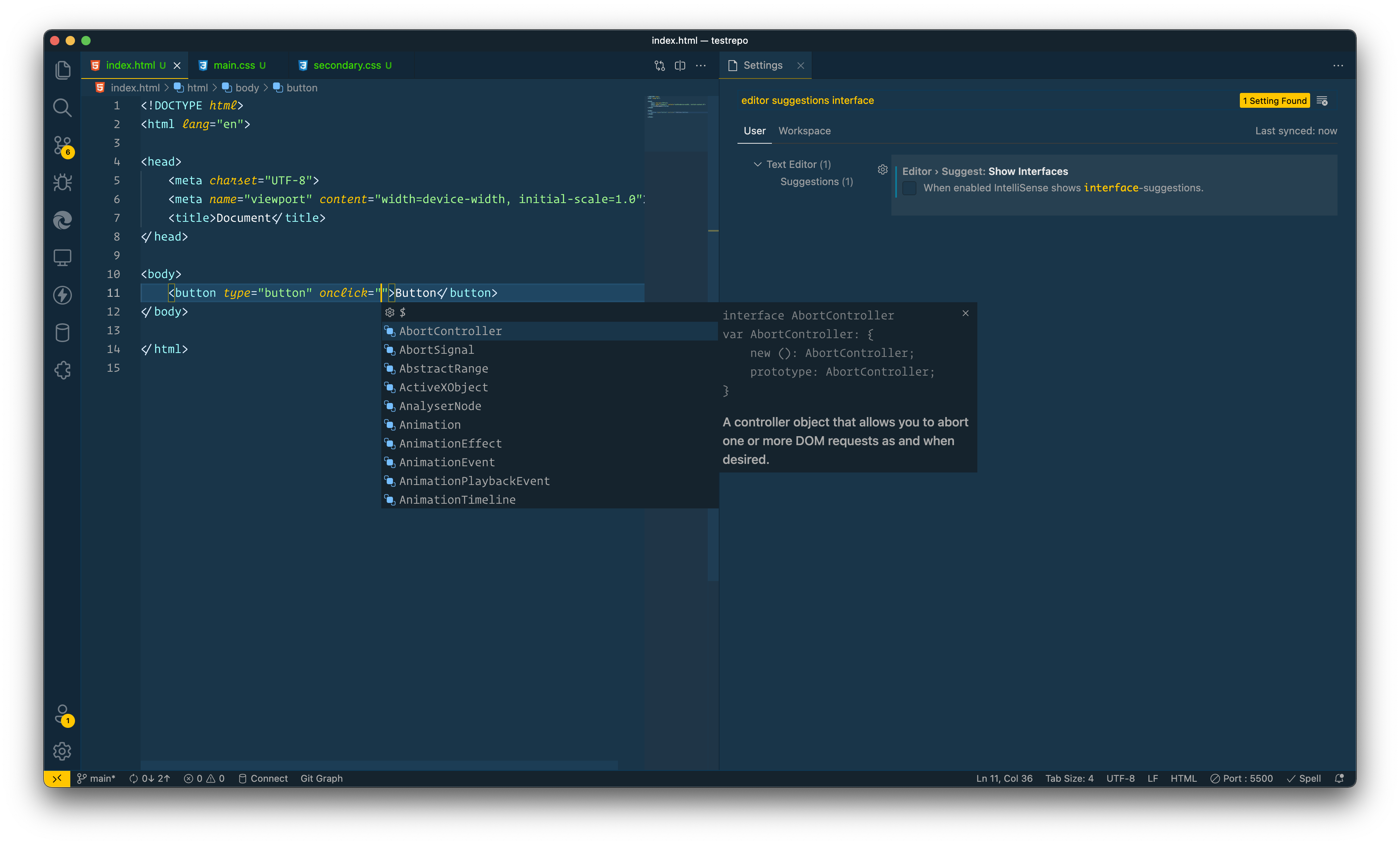Change UTF-8 encoding in status bar
The image size is (1400, 845).
[x=1120, y=778]
